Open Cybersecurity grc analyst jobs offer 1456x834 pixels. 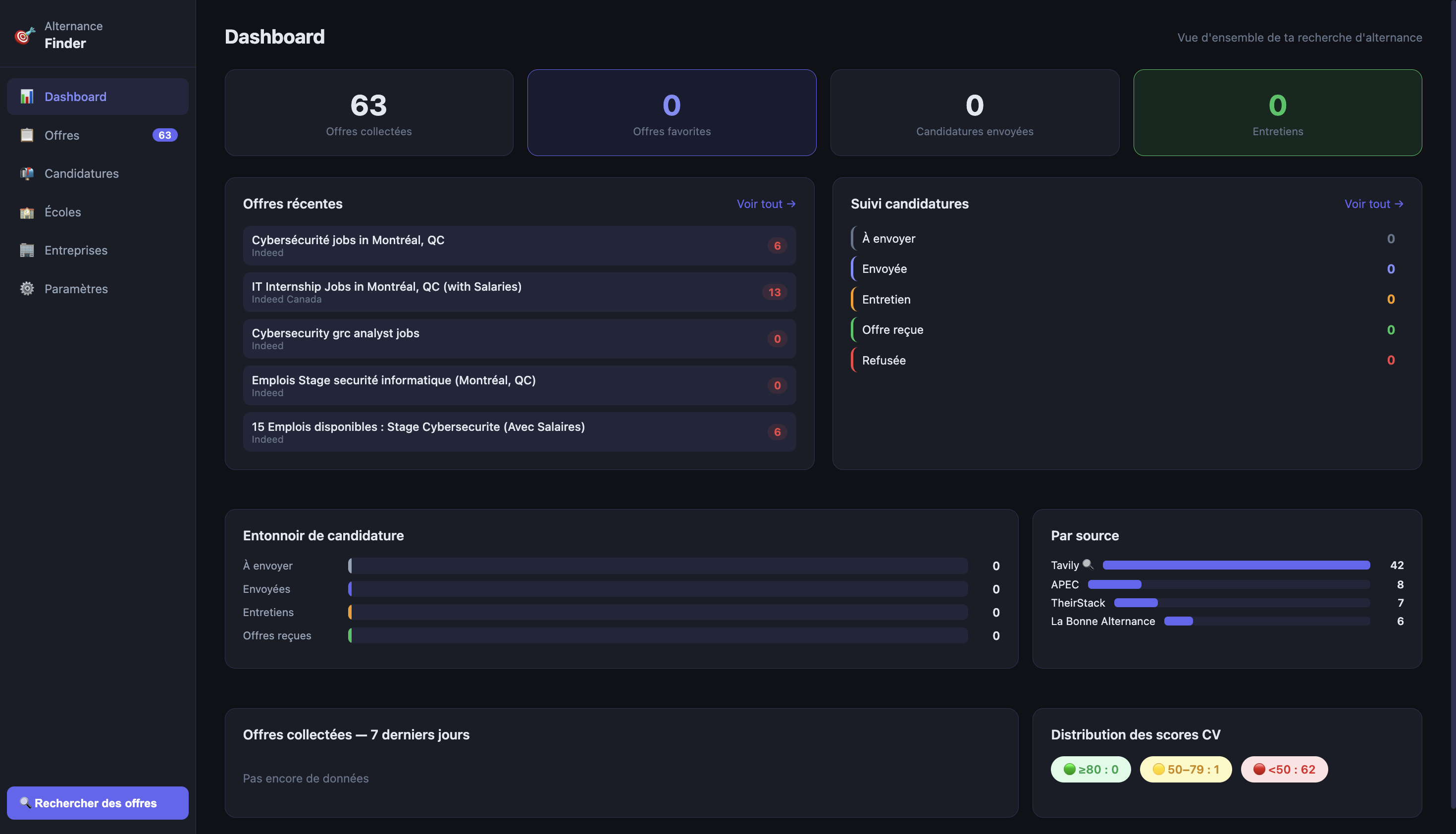[520, 339]
